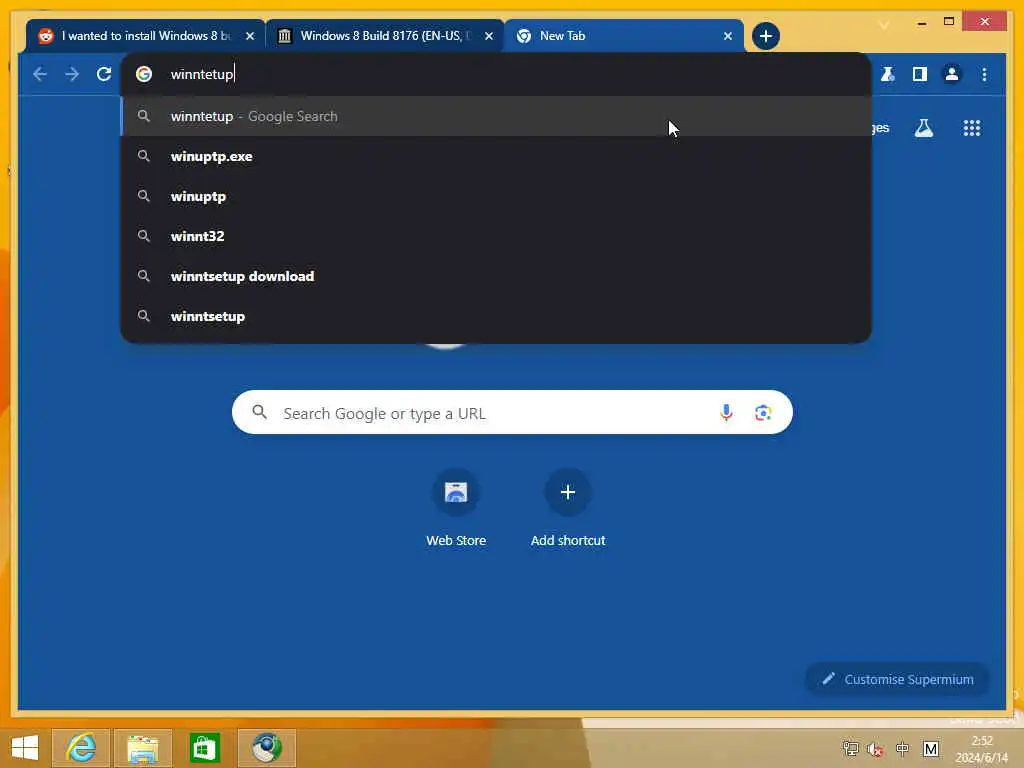
Task: Close the New Tab tab
Action: point(728,36)
